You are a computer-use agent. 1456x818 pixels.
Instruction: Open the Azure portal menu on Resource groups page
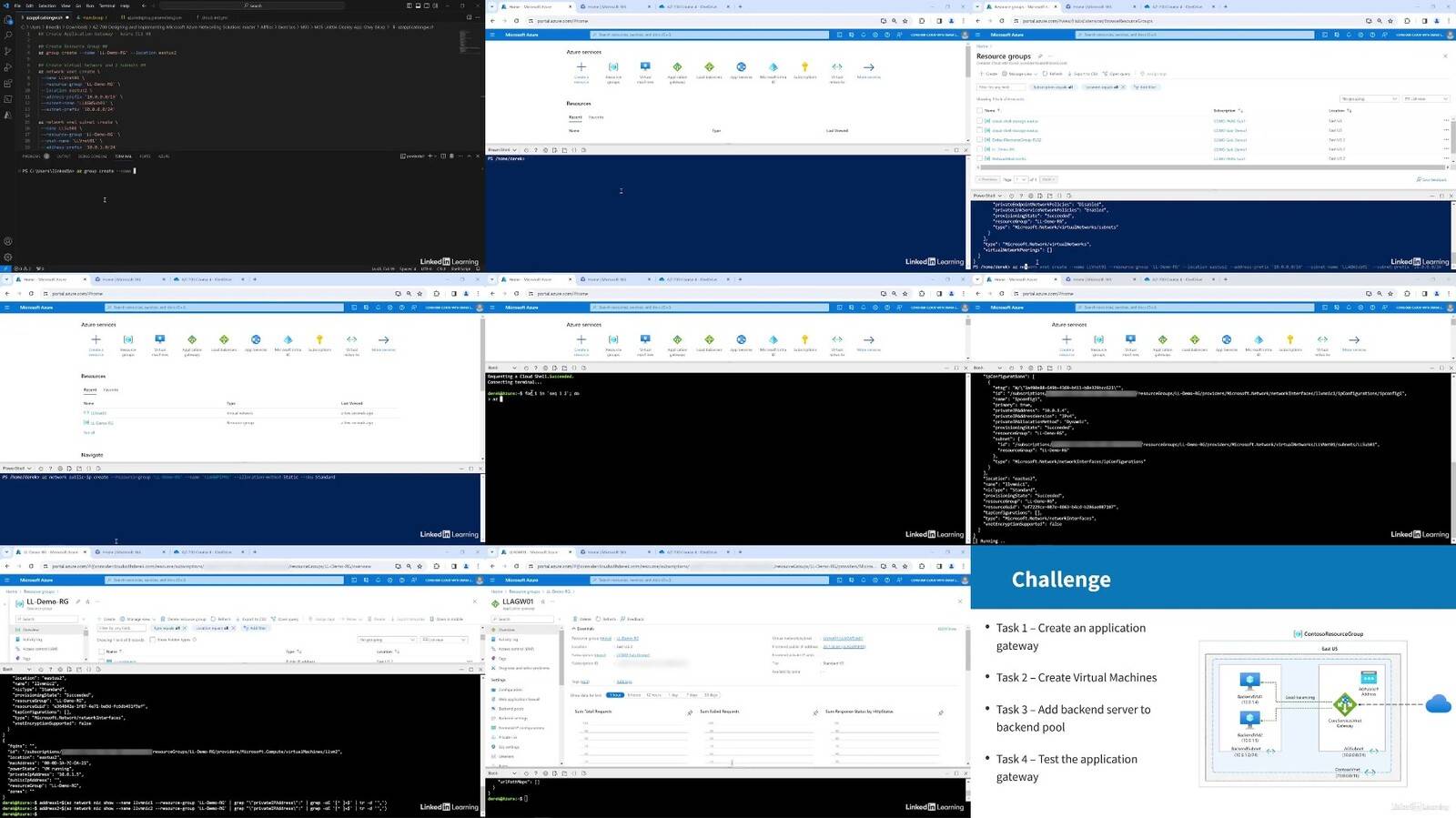click(978, 35)
